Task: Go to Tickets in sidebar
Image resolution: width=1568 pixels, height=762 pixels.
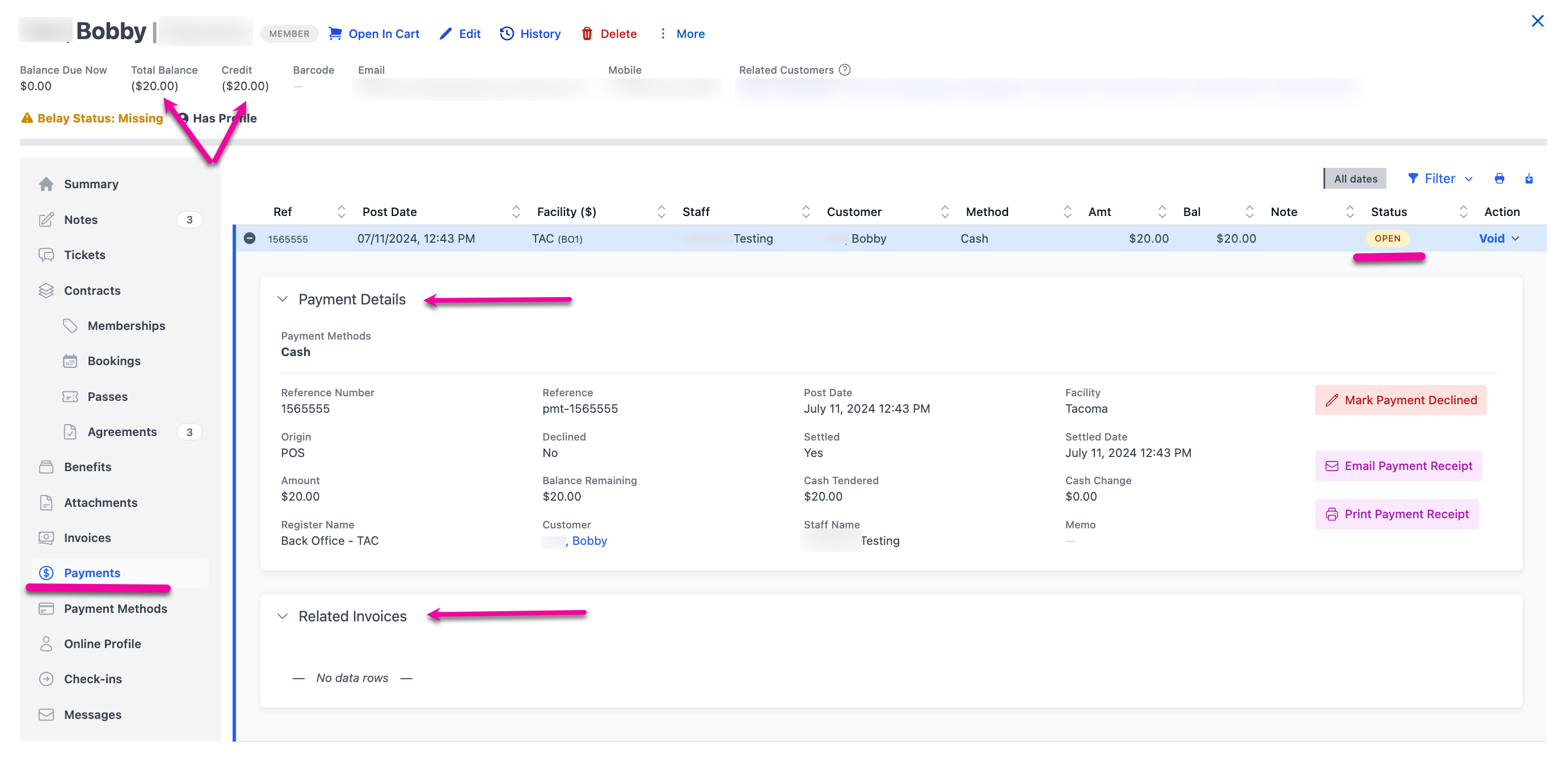Action: 120,255
